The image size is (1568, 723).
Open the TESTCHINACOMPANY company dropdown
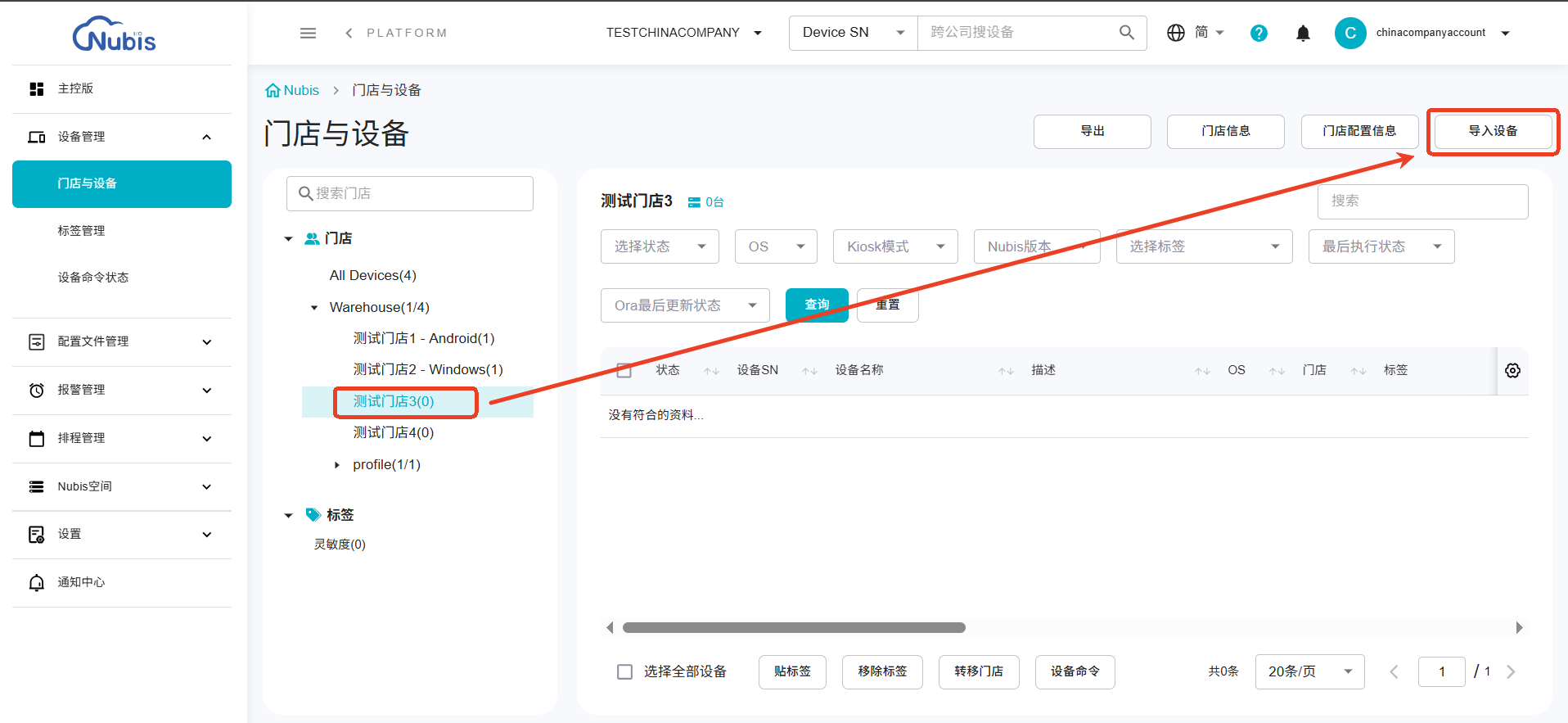click(684, 33)
